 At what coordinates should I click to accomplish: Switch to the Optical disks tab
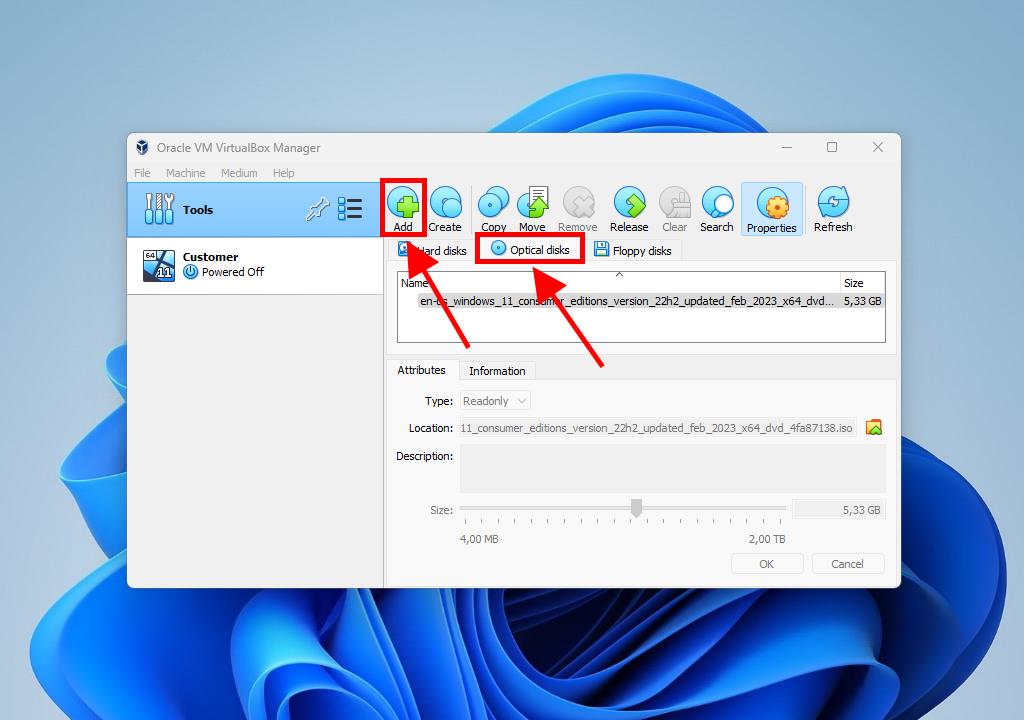point(530,250)
